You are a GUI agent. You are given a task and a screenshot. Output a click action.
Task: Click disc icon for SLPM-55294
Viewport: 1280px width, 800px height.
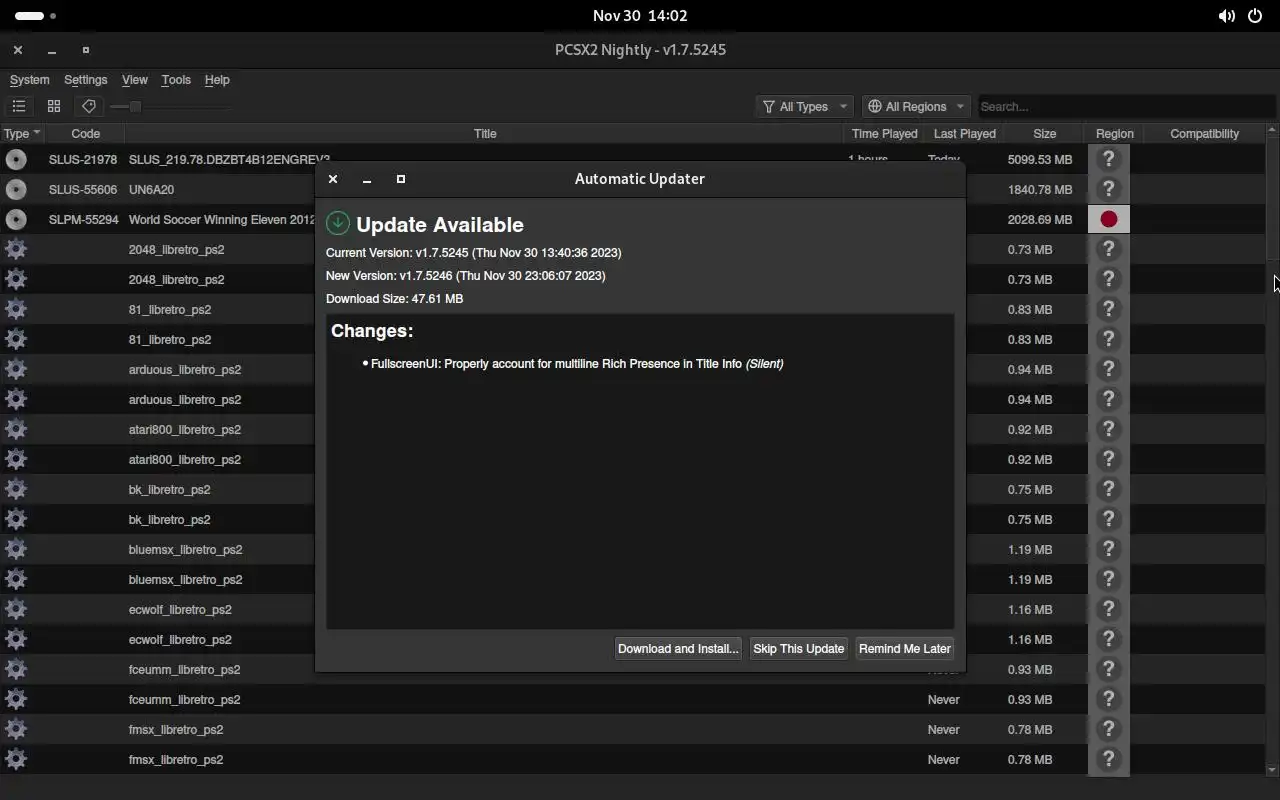16,219
